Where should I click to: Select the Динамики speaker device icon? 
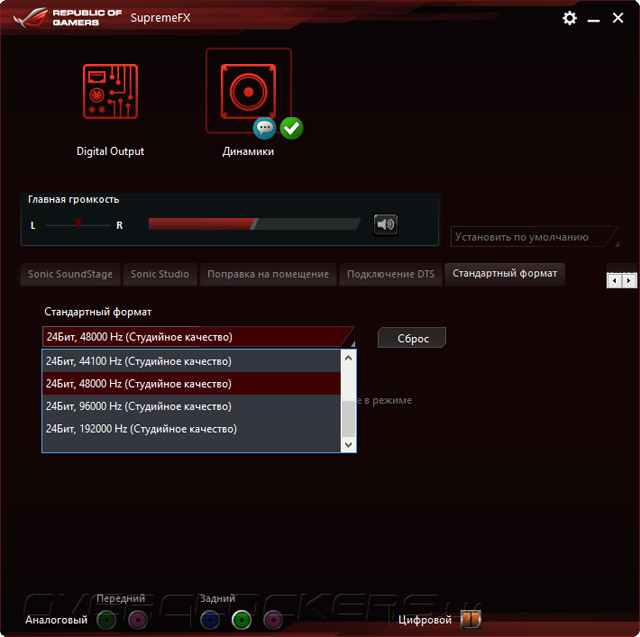click(x=248, y=91)
